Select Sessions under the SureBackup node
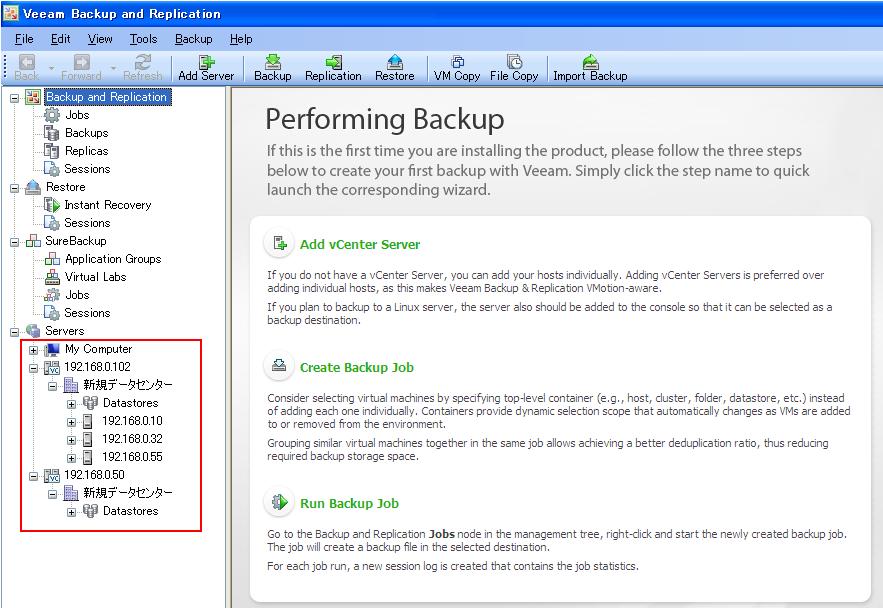The width and height of the screenshot is (883, 608). click(87, 313)
